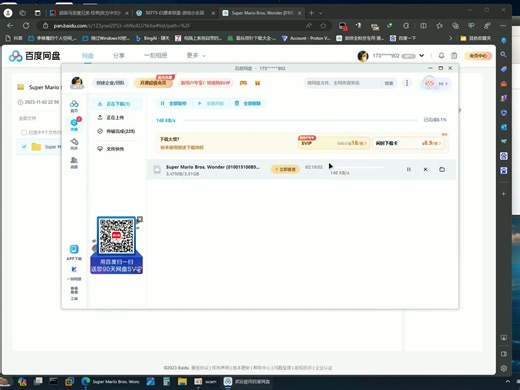Click the create enterprise/team button
Viewport: 520px width, 390px height.
[x=110, y=83]
